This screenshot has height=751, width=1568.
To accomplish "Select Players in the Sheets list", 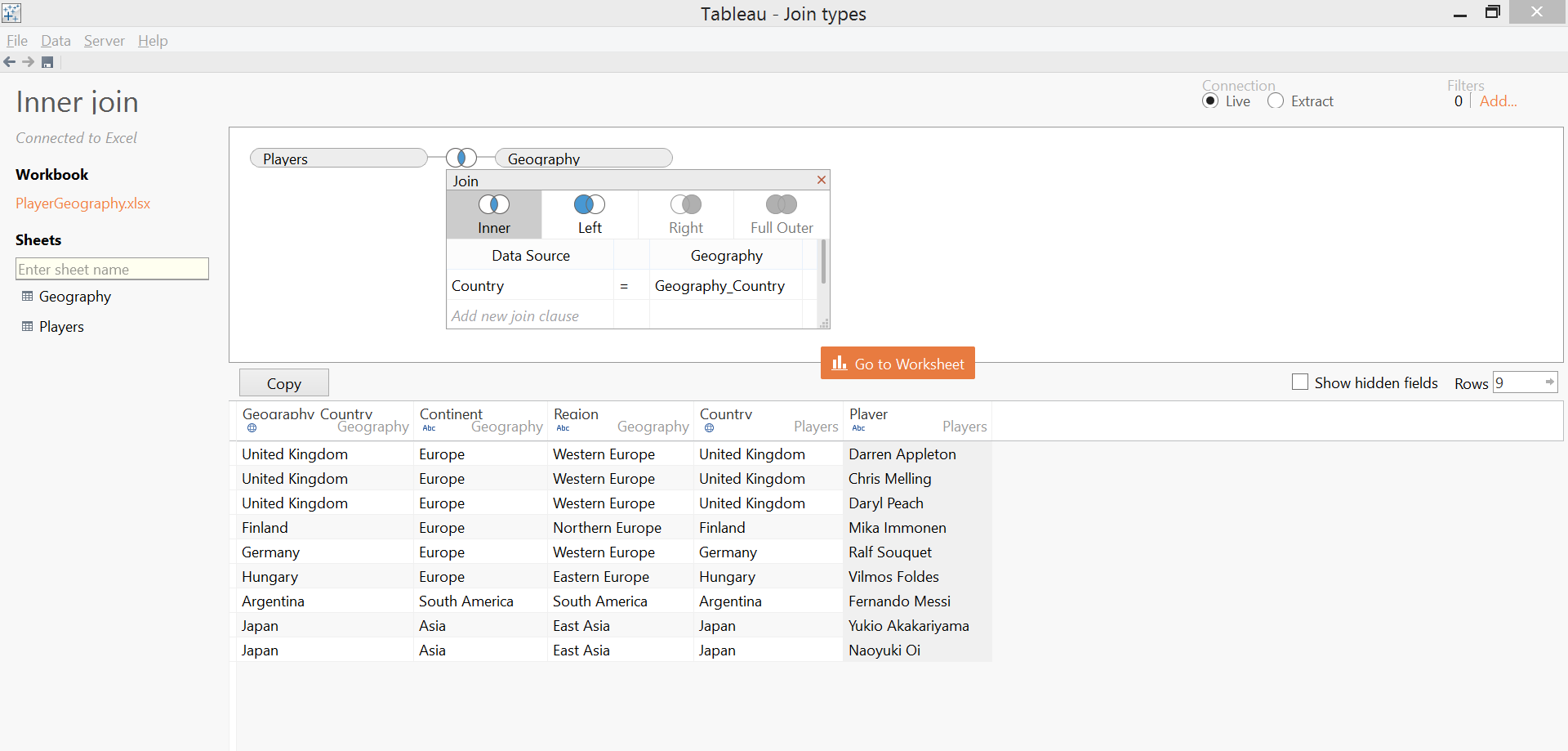I will pyautogui.click(x=61, y=327).
